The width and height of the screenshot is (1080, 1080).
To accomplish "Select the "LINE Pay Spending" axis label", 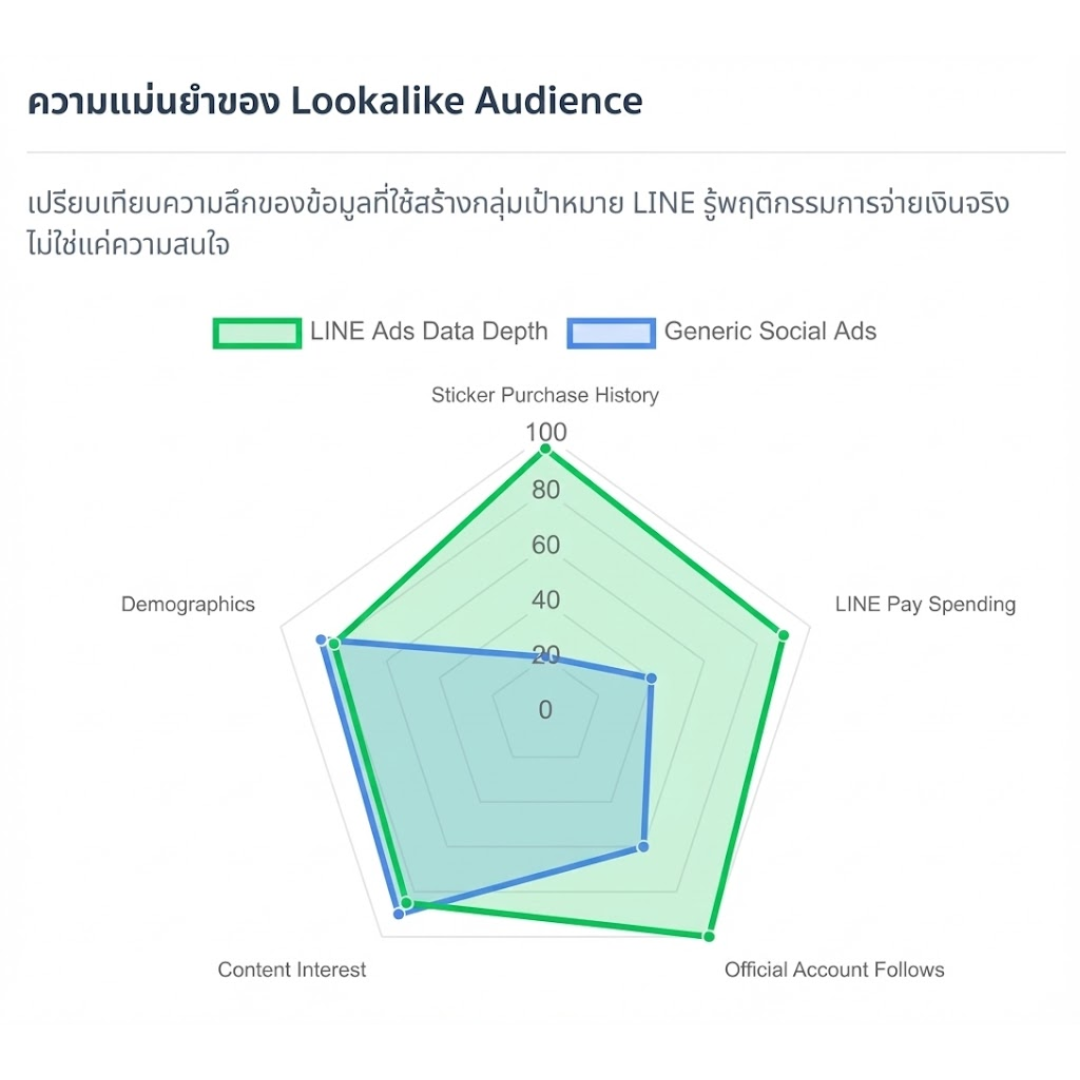I will point(925,604).
